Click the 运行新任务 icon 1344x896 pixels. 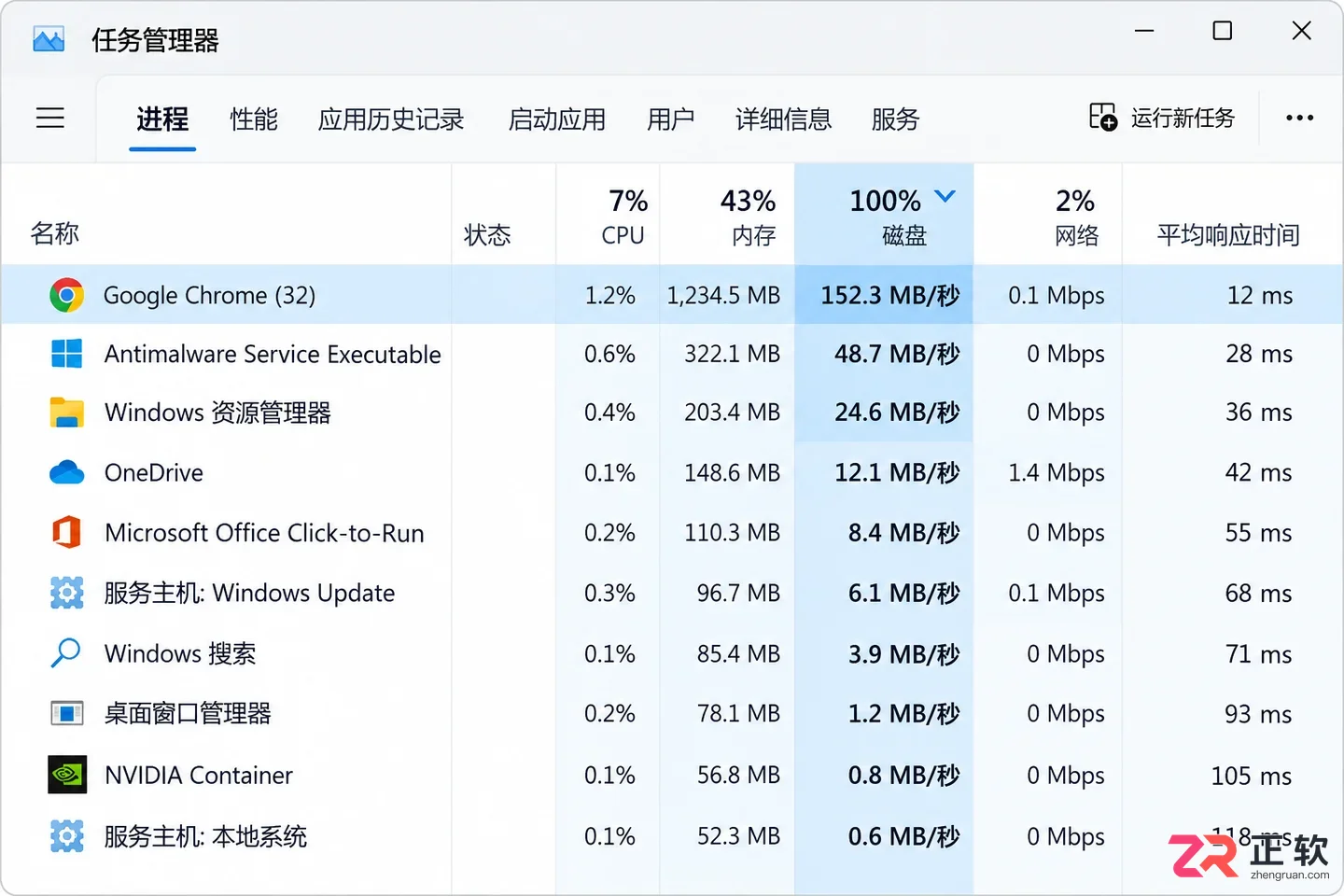point(1102,117)
